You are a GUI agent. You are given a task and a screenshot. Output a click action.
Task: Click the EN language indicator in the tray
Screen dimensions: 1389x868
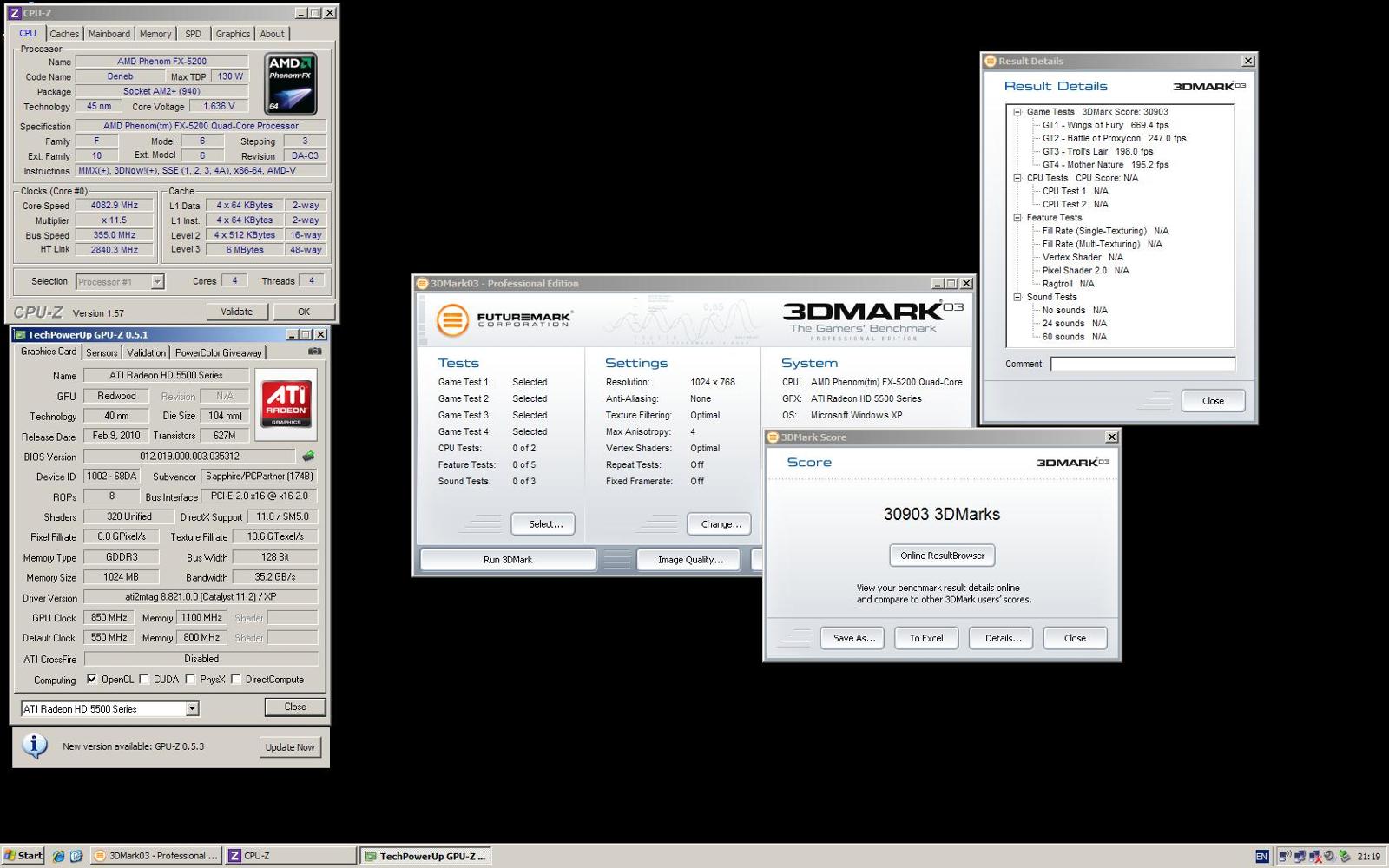pos(1261,857)
